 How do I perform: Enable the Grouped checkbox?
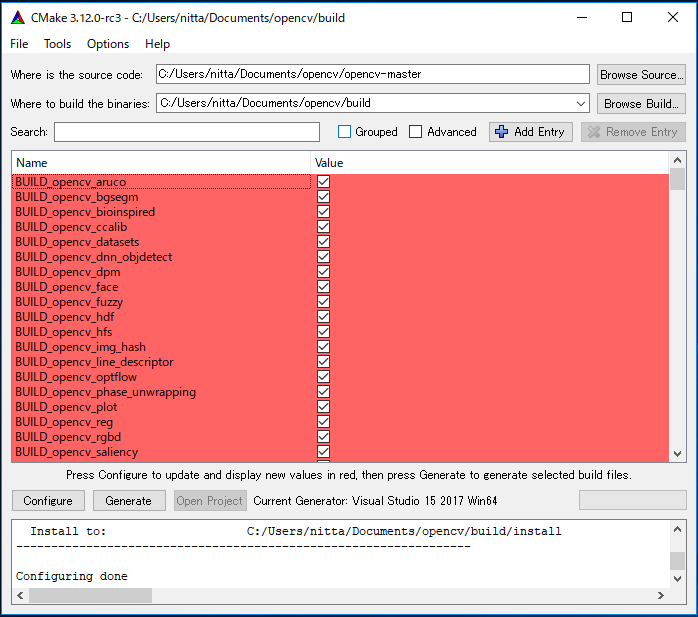click(x=345, y=132)
